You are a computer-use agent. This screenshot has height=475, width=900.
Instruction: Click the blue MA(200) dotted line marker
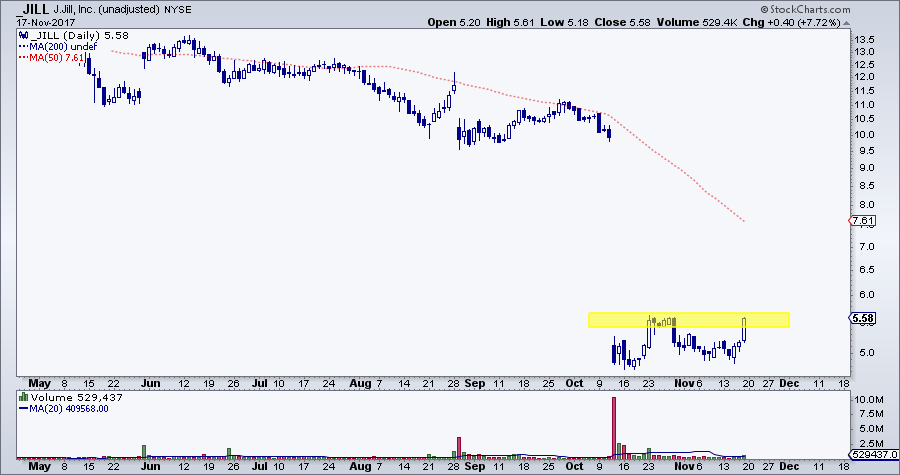tap(22, 44)
